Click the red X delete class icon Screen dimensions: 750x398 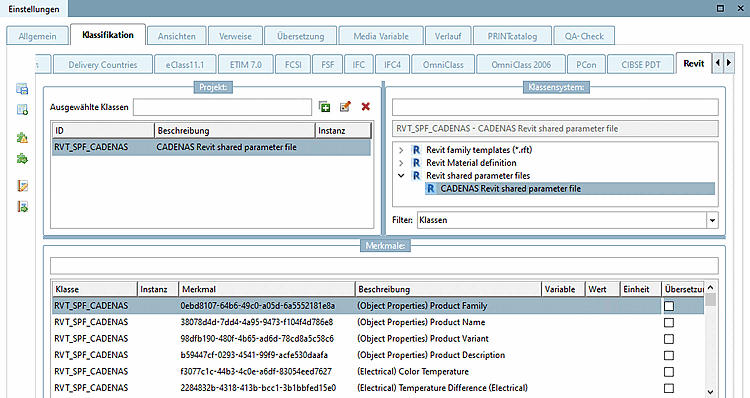(365, 107)
